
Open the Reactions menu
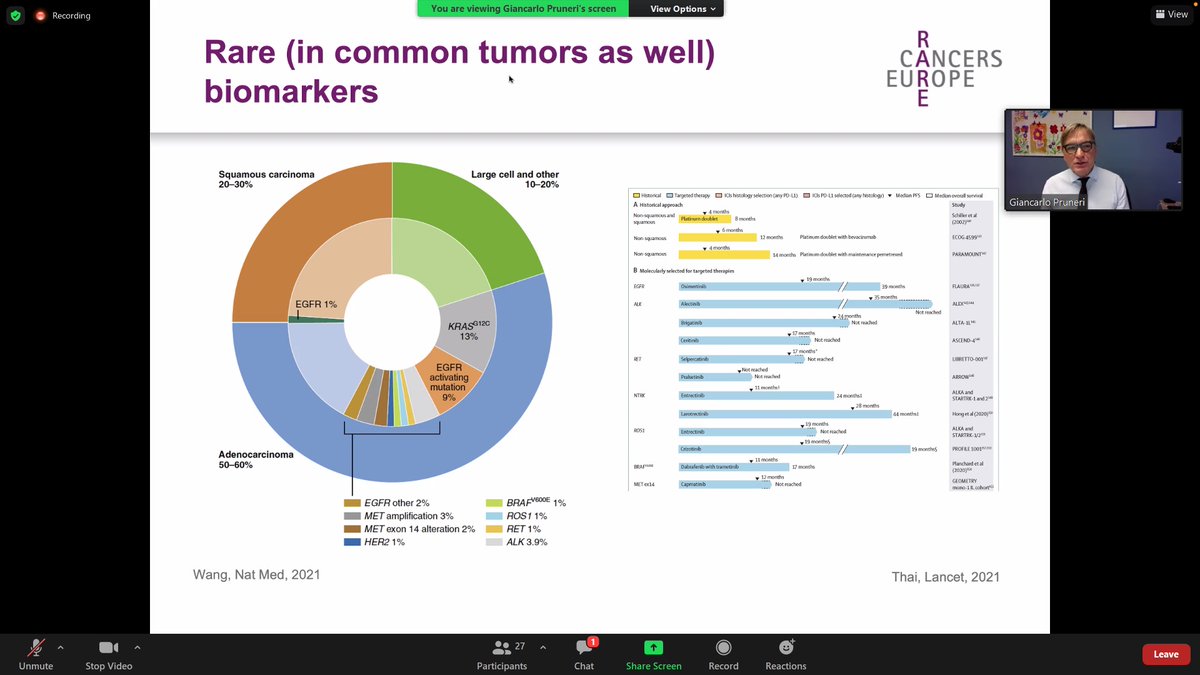786,655
